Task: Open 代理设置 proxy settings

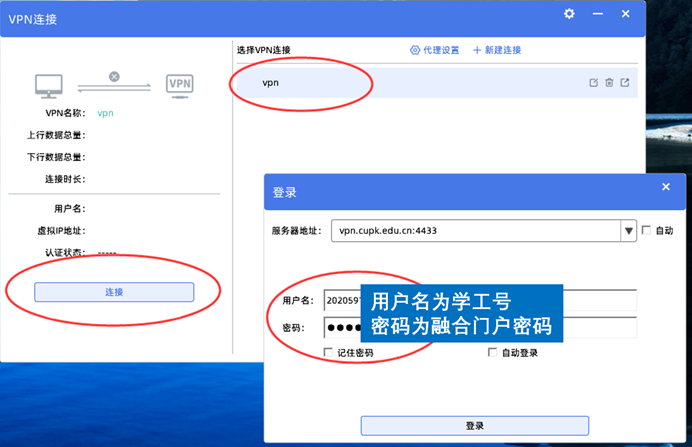Action: tap(434, 50)
